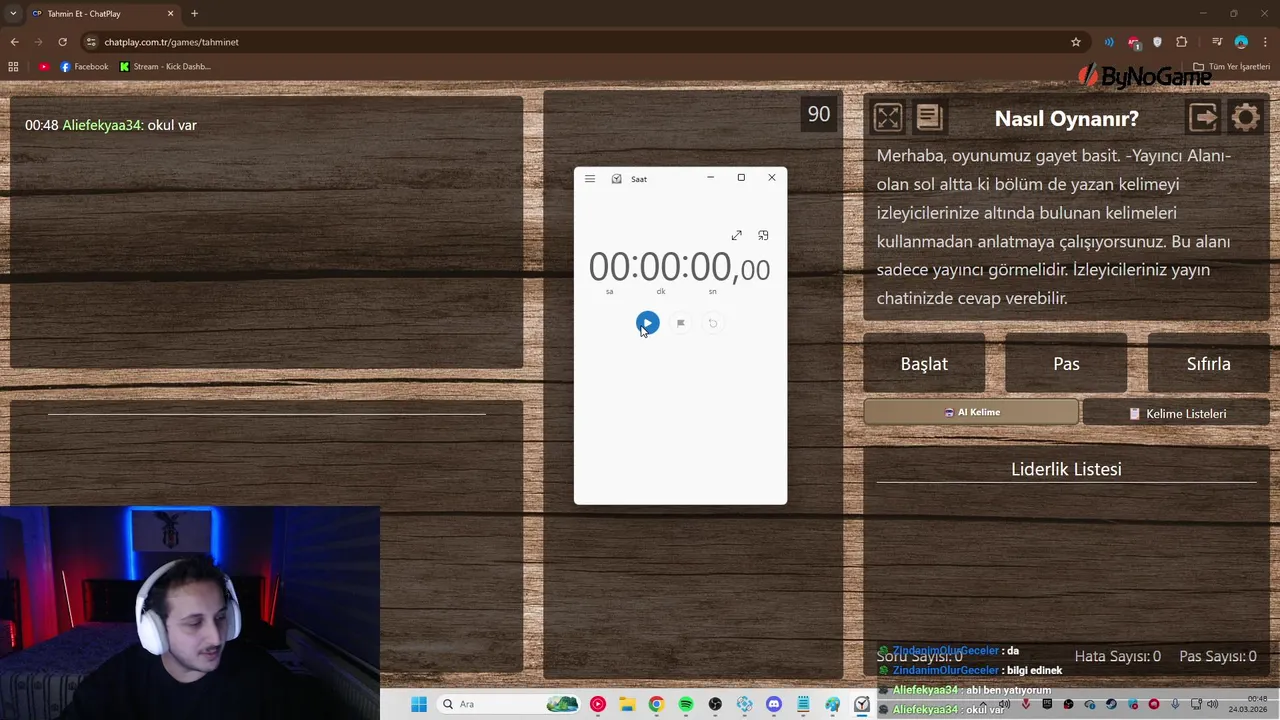1280x720 pixels.
Task: Go back in the browser
Action: (14, 42)
